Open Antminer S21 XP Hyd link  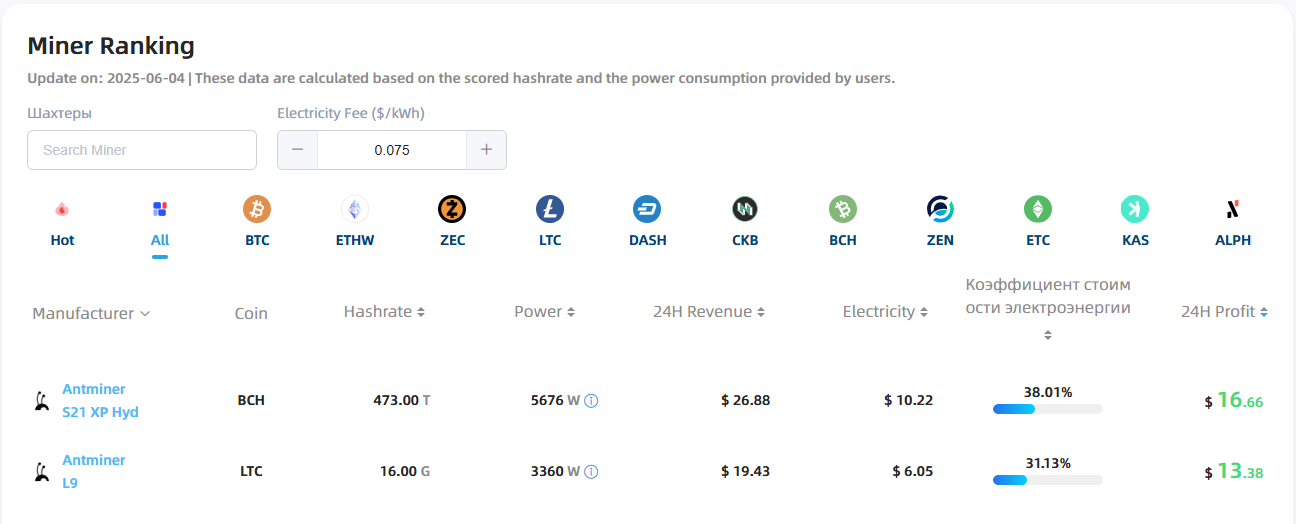(x=101, y=400)
